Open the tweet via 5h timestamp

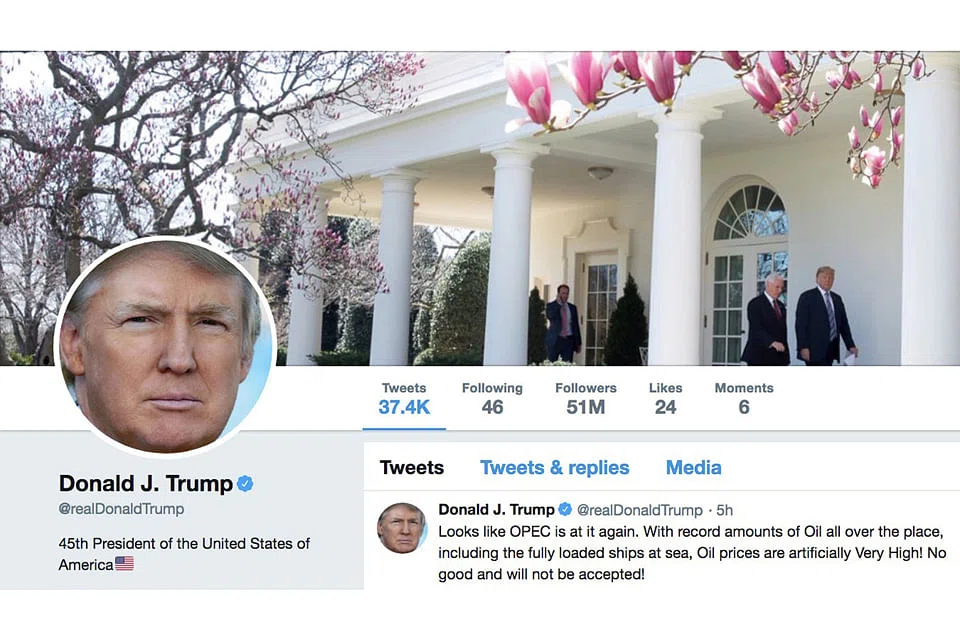725,510
